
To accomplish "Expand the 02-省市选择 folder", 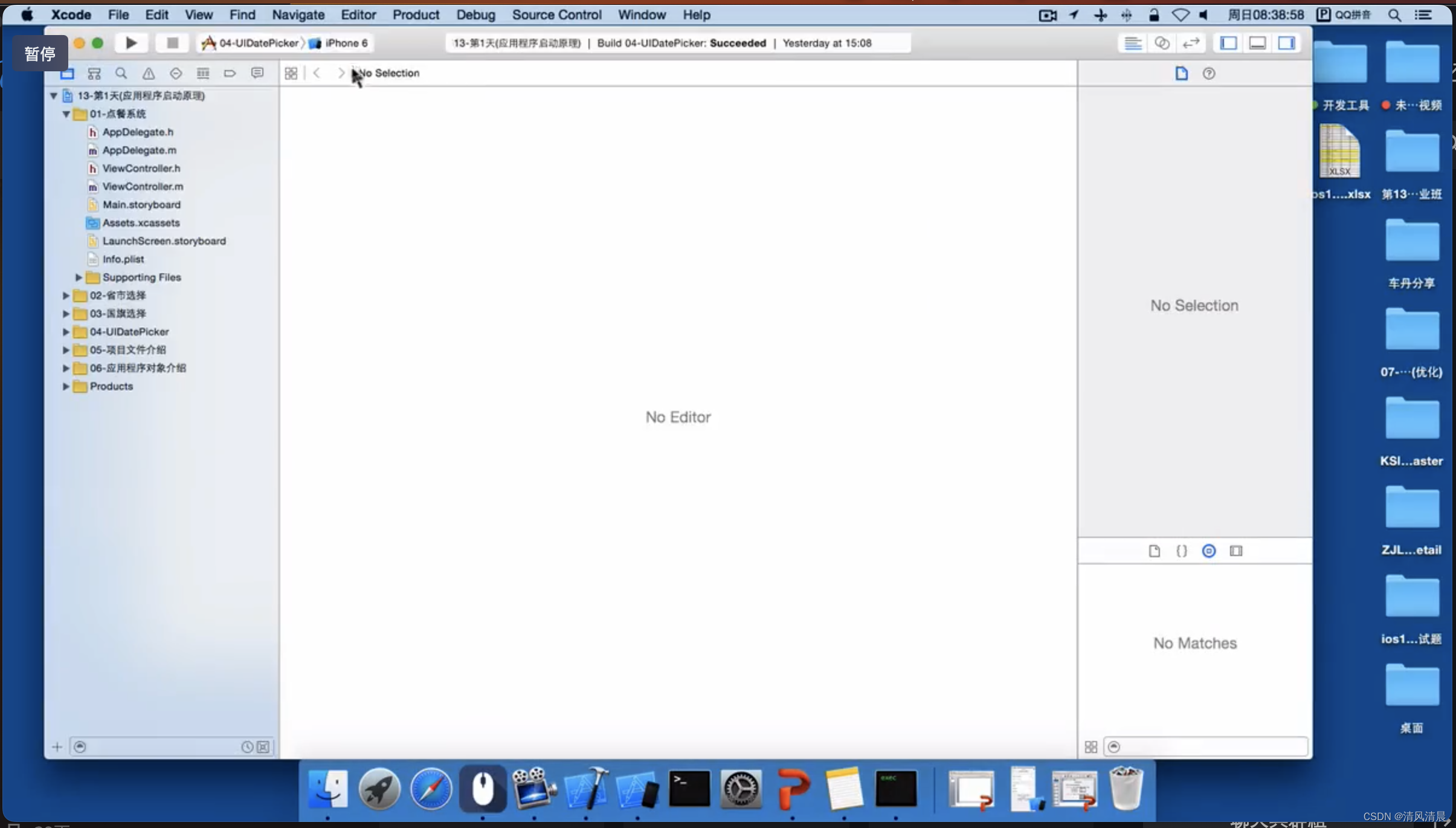I will (x=66, y=296).
